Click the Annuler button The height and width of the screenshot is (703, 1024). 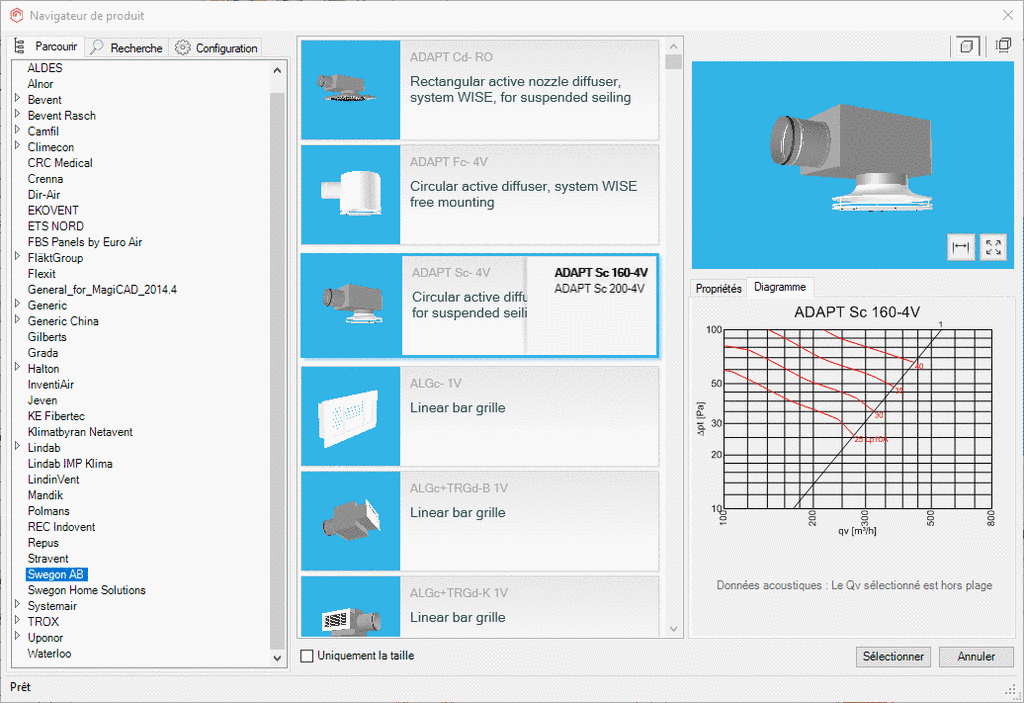pos(976,657)
